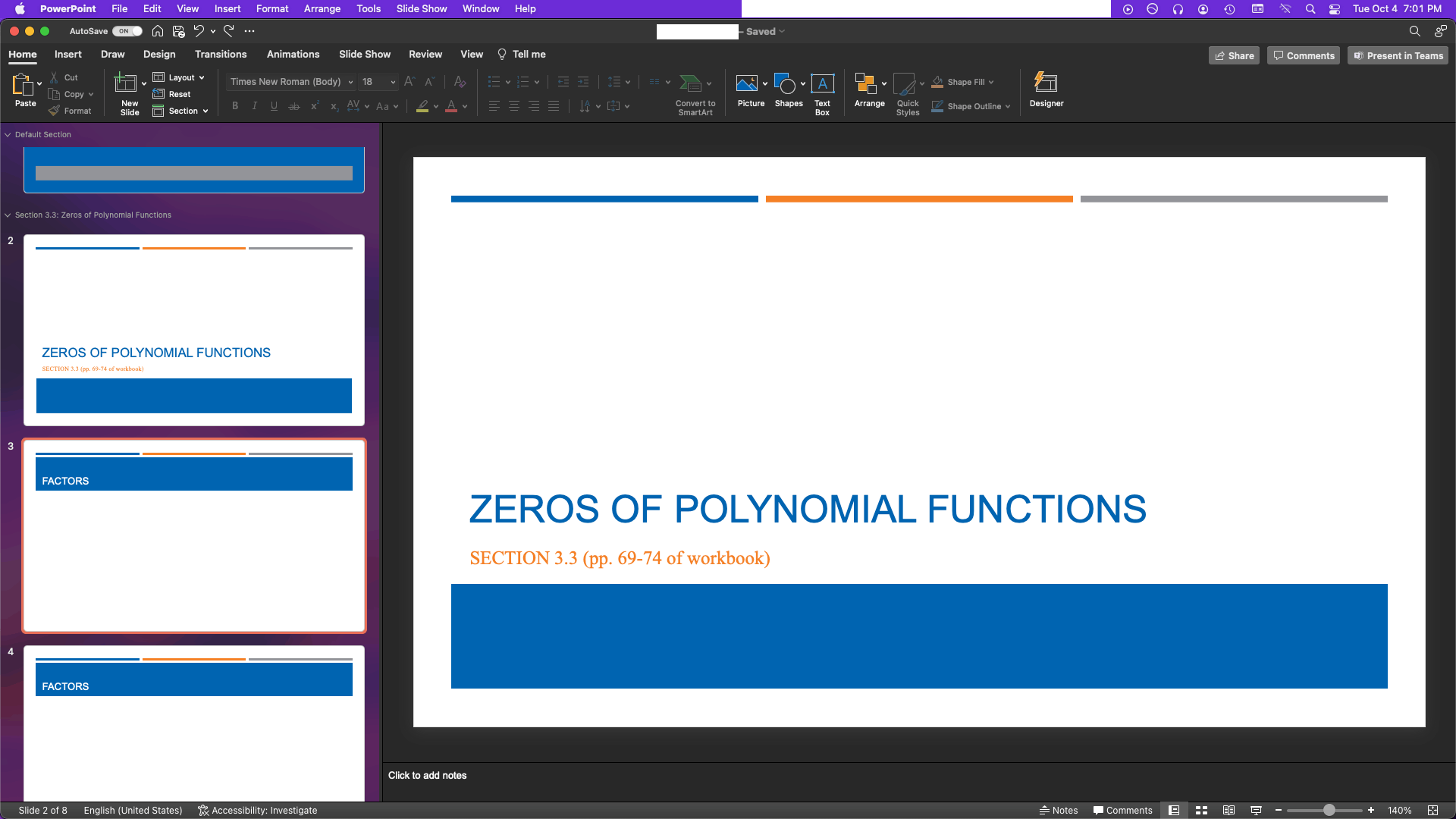
Task: Open the Animations ribbon tab
Action: pyautogui.click(x=293, y=54)
